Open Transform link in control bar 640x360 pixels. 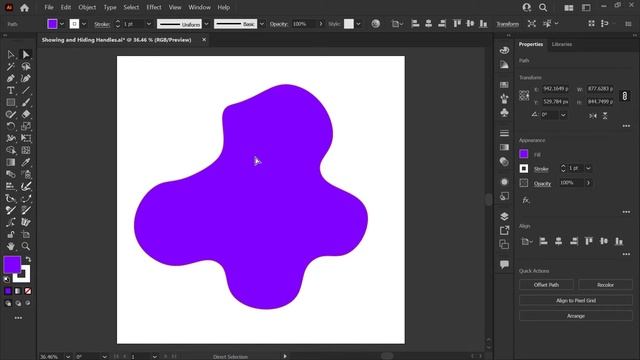pyautogui.click(x=507, y=24)
